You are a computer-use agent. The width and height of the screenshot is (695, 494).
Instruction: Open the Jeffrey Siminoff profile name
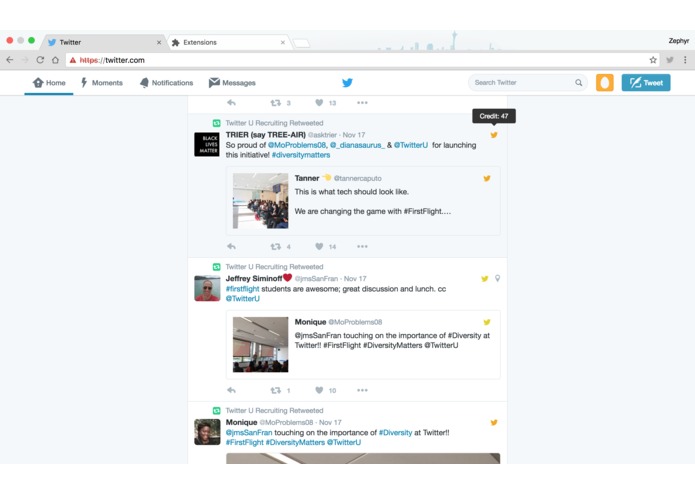tap(254, 278)
